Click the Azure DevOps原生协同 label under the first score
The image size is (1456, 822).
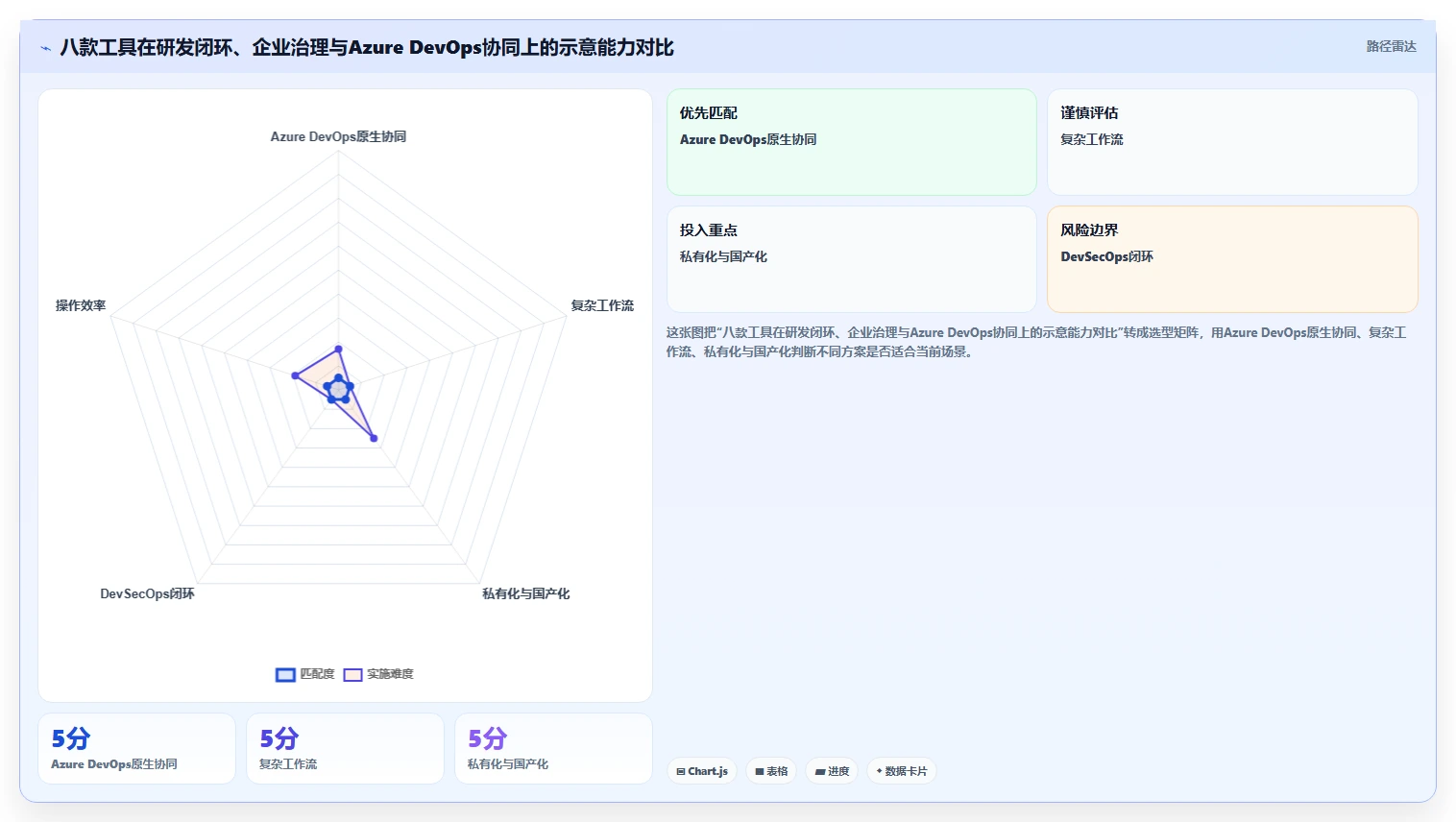click(114, 764)
